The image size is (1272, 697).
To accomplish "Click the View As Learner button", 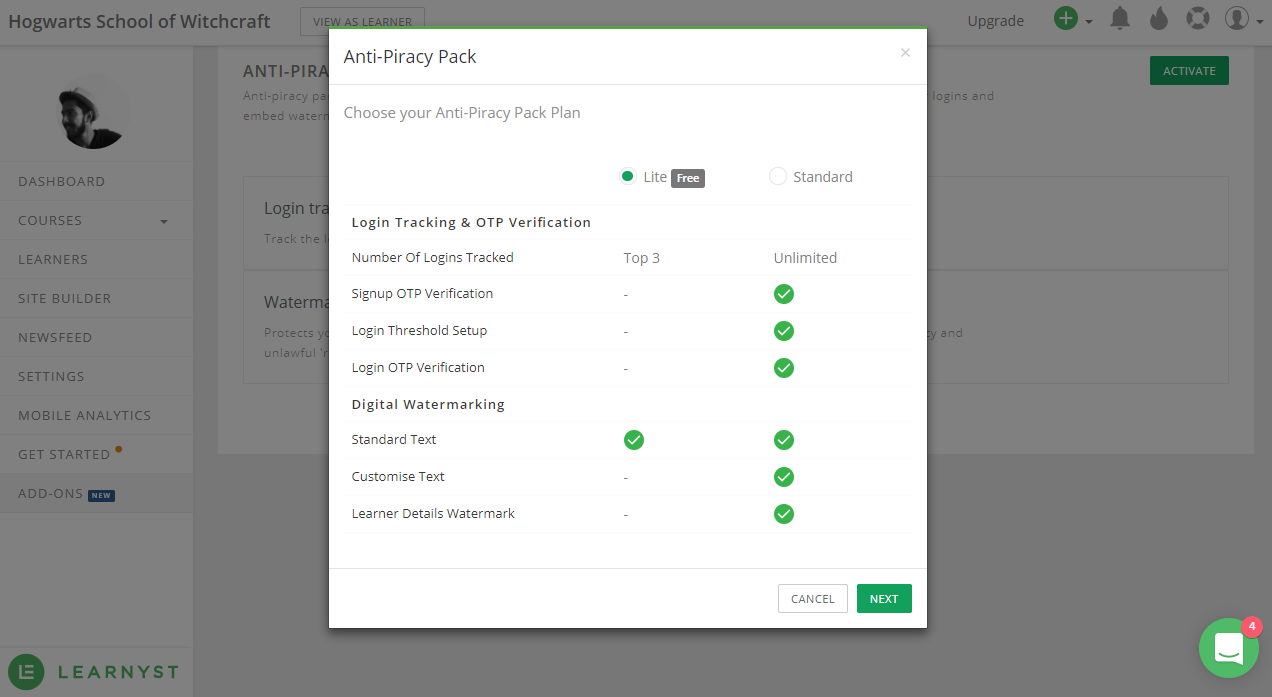I will (362, 21).
